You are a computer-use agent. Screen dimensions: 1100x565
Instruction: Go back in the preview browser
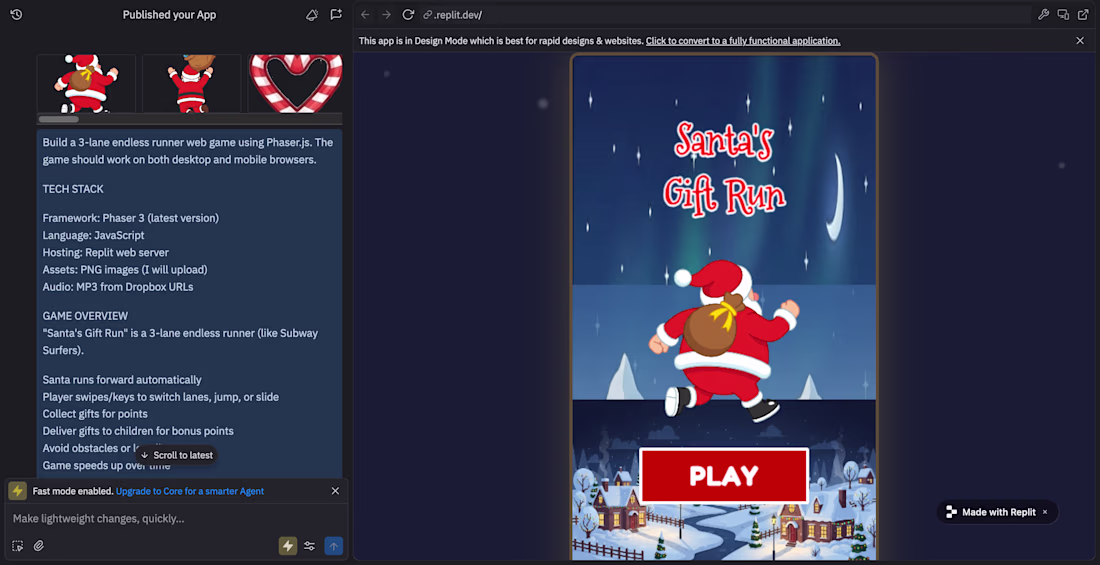tap(365, 15)
